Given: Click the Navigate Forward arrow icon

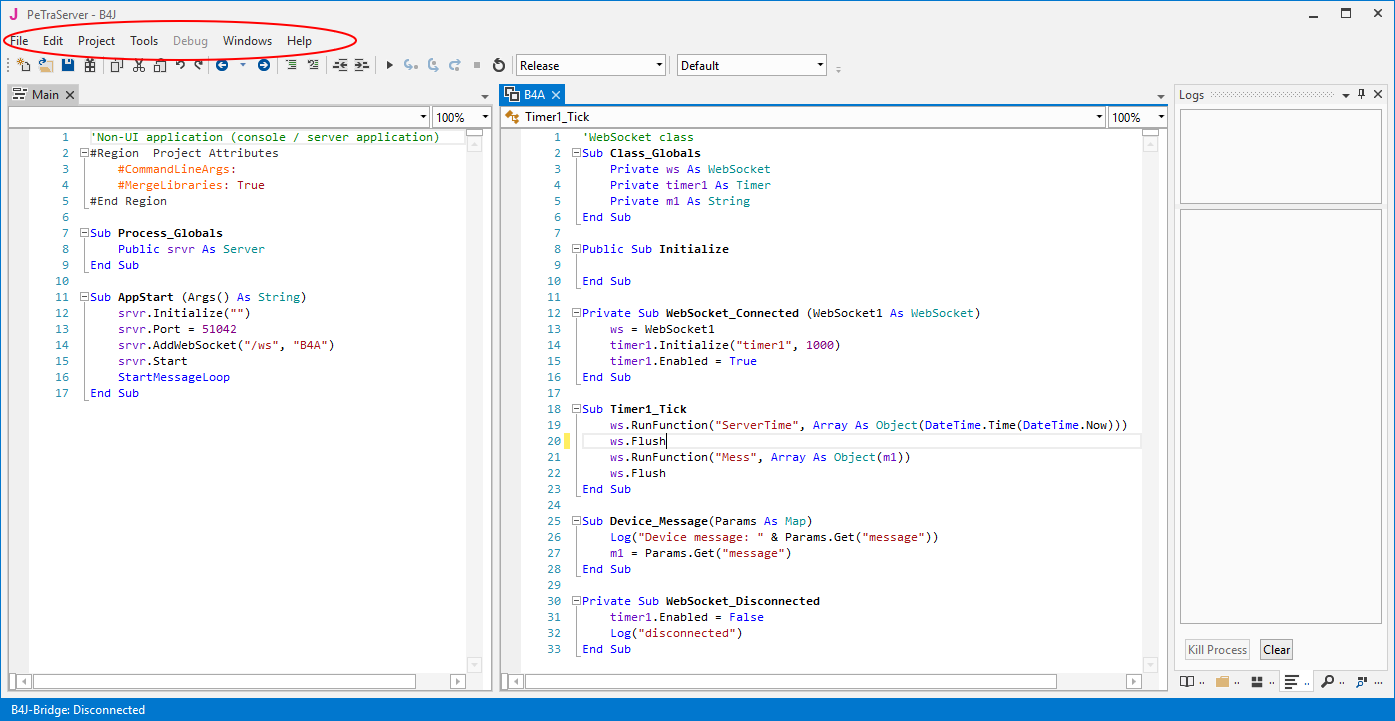Looking at the screenshot, I should tap(263, 65).
